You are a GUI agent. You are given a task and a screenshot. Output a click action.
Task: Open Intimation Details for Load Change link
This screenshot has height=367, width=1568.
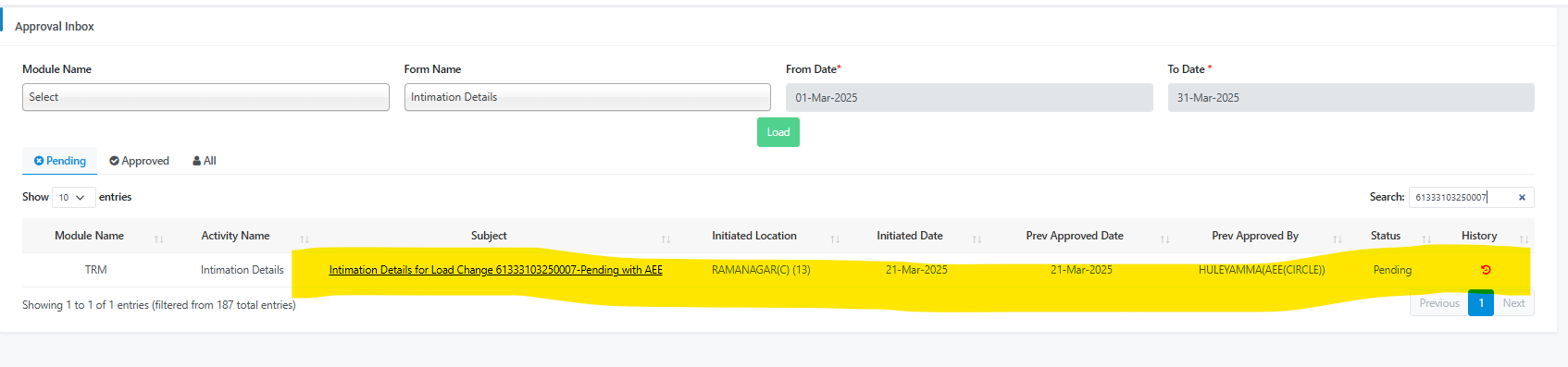[496, 270]
